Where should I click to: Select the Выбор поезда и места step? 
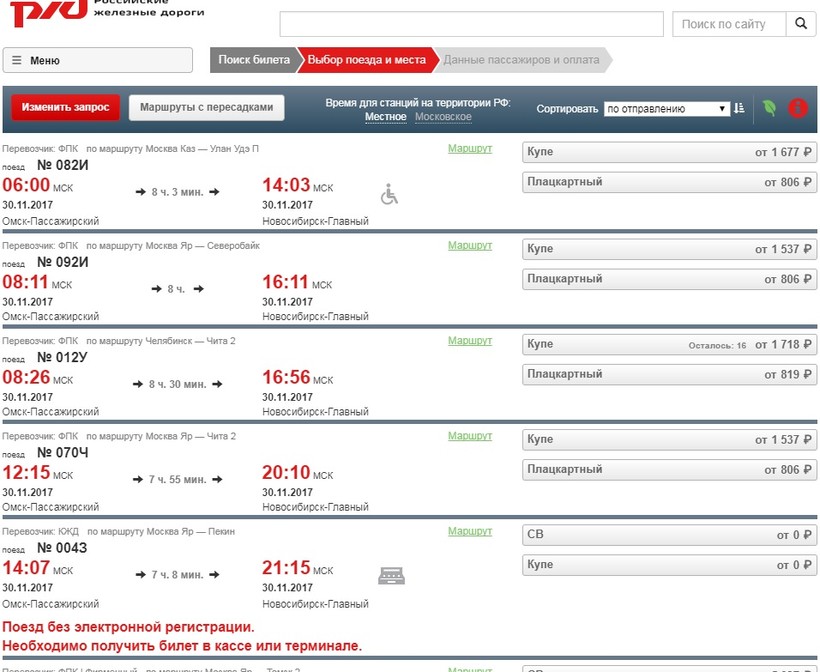coord(366,60)
